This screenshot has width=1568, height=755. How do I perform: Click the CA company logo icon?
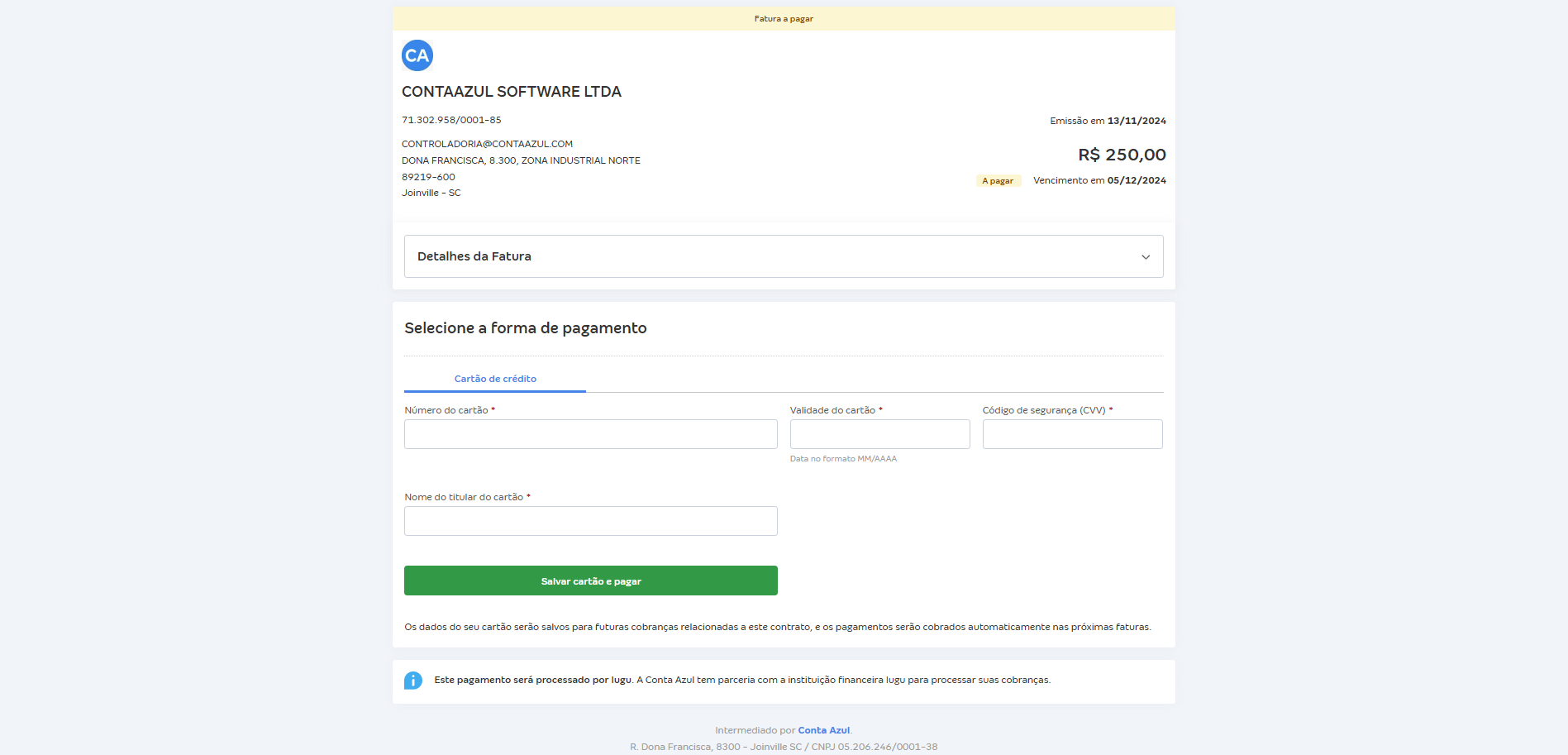417,55
